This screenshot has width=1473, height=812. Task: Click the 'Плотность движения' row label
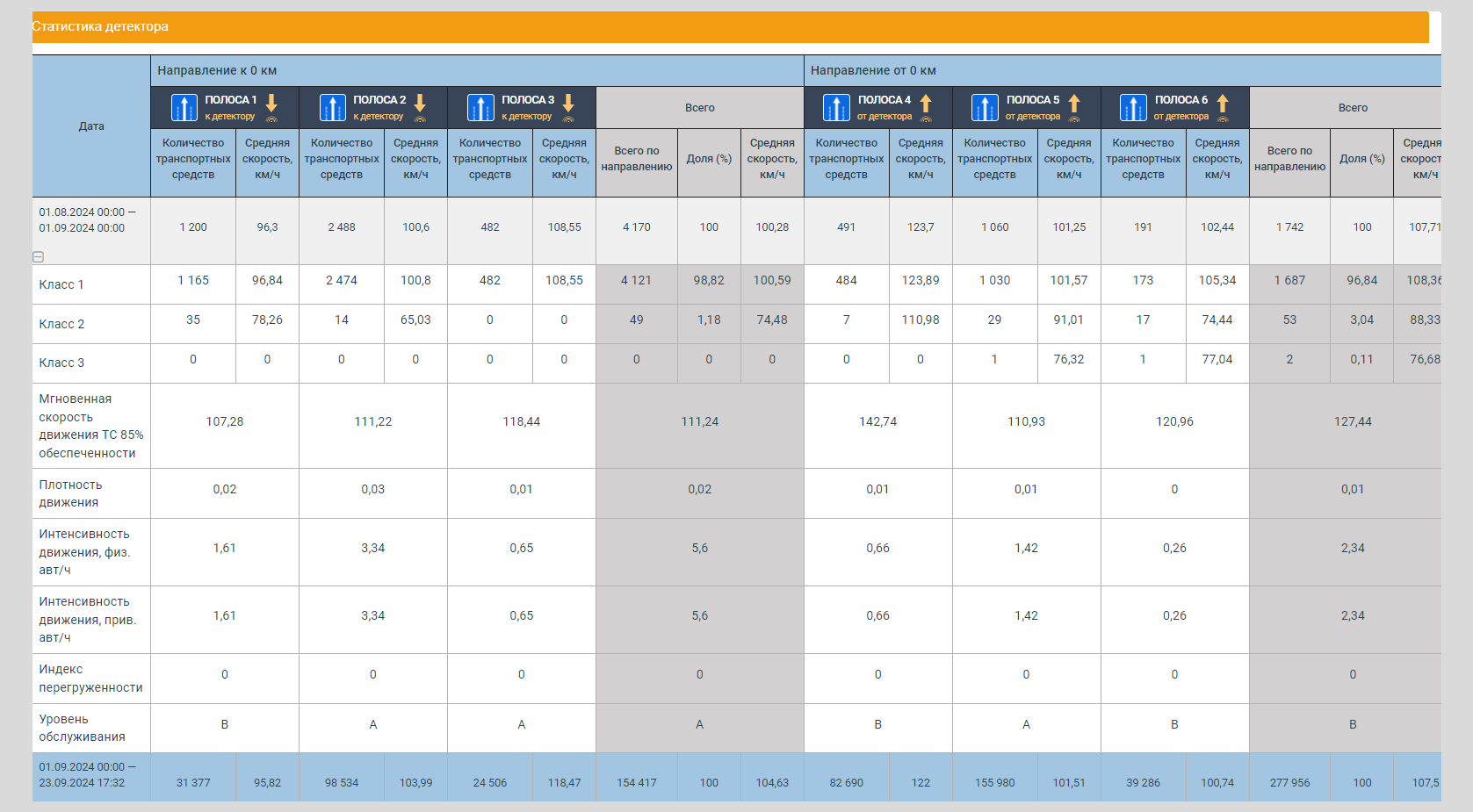point(70,493)
